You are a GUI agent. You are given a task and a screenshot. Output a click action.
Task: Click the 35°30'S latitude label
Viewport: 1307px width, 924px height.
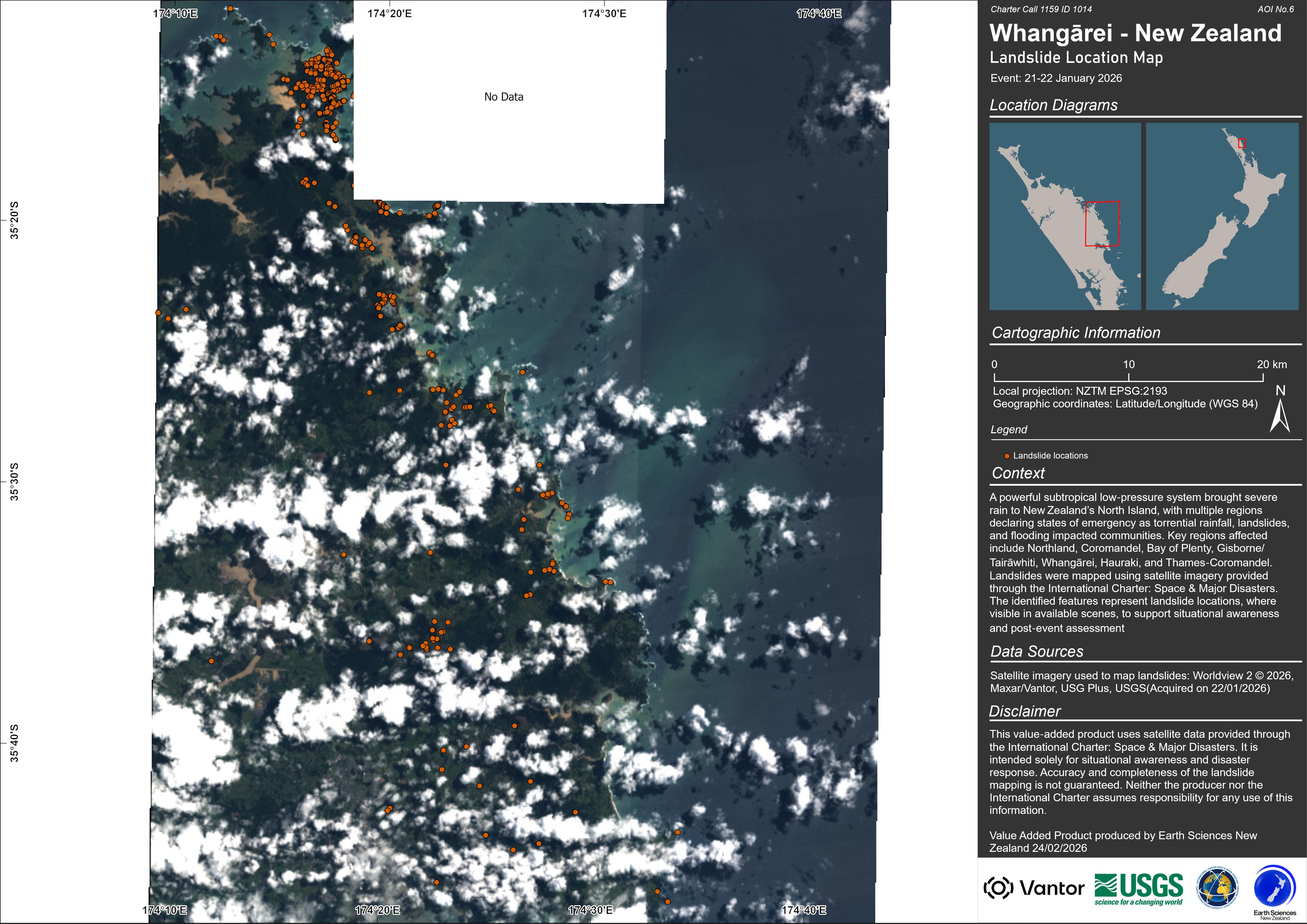pyautogui.click(x=14, y=482)
